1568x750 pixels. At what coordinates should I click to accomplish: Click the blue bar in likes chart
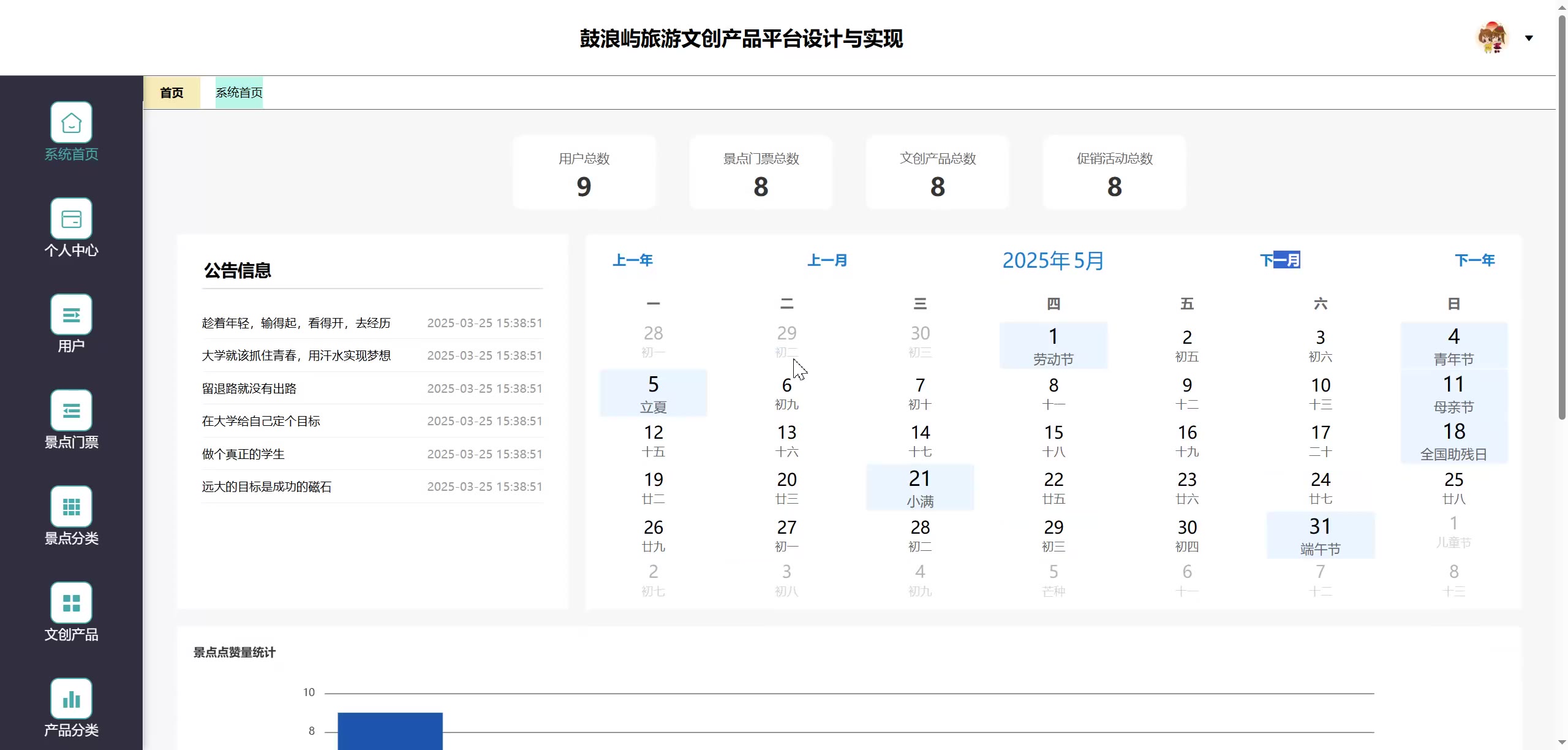pyautogui.click(x=390, y=730)
